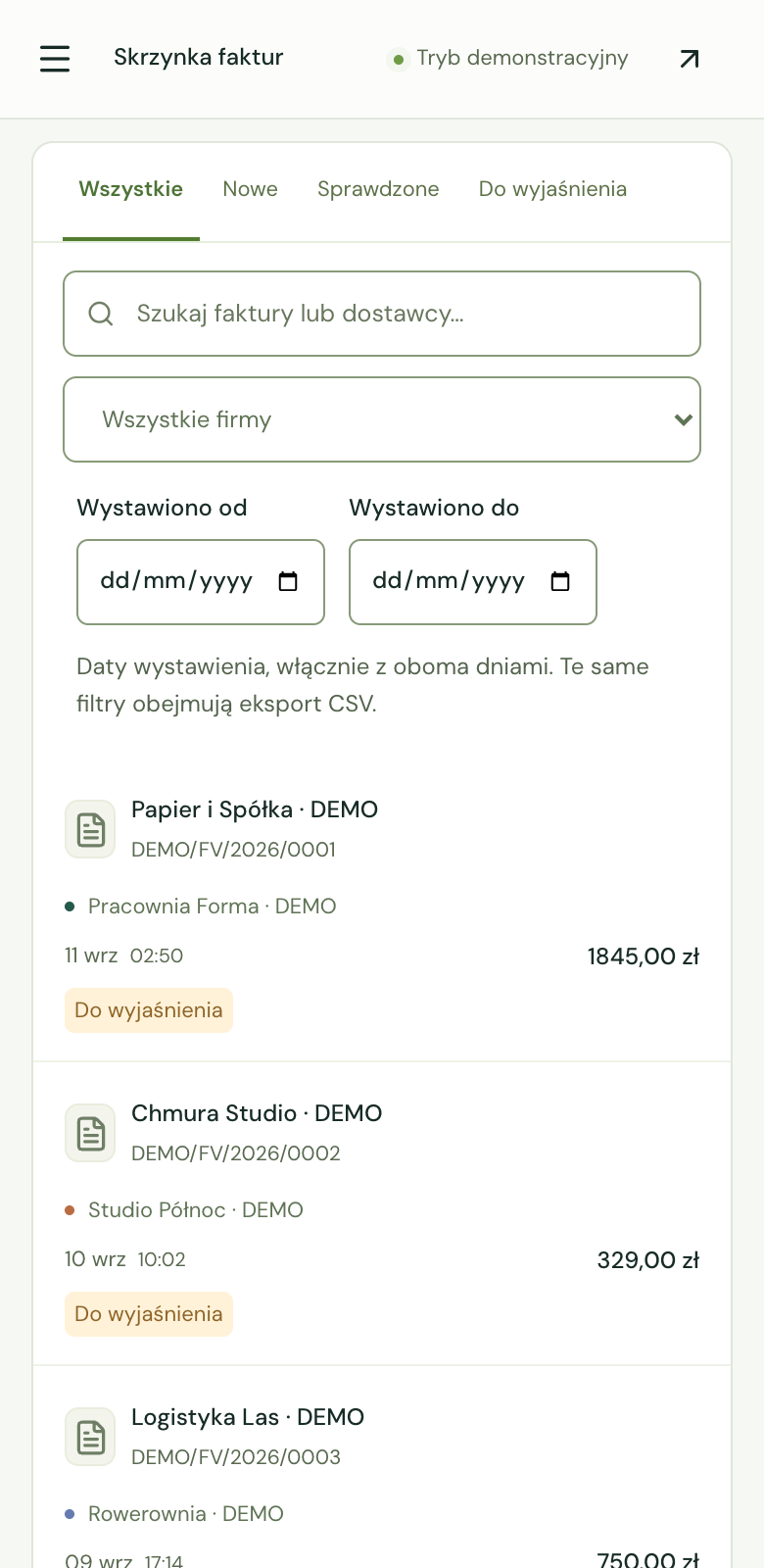Viewport: 764px width, 1568px height.
Task: Click Do wyjaśnienia badge on Chmura Studio
Action: click(x=149, y=1314)
